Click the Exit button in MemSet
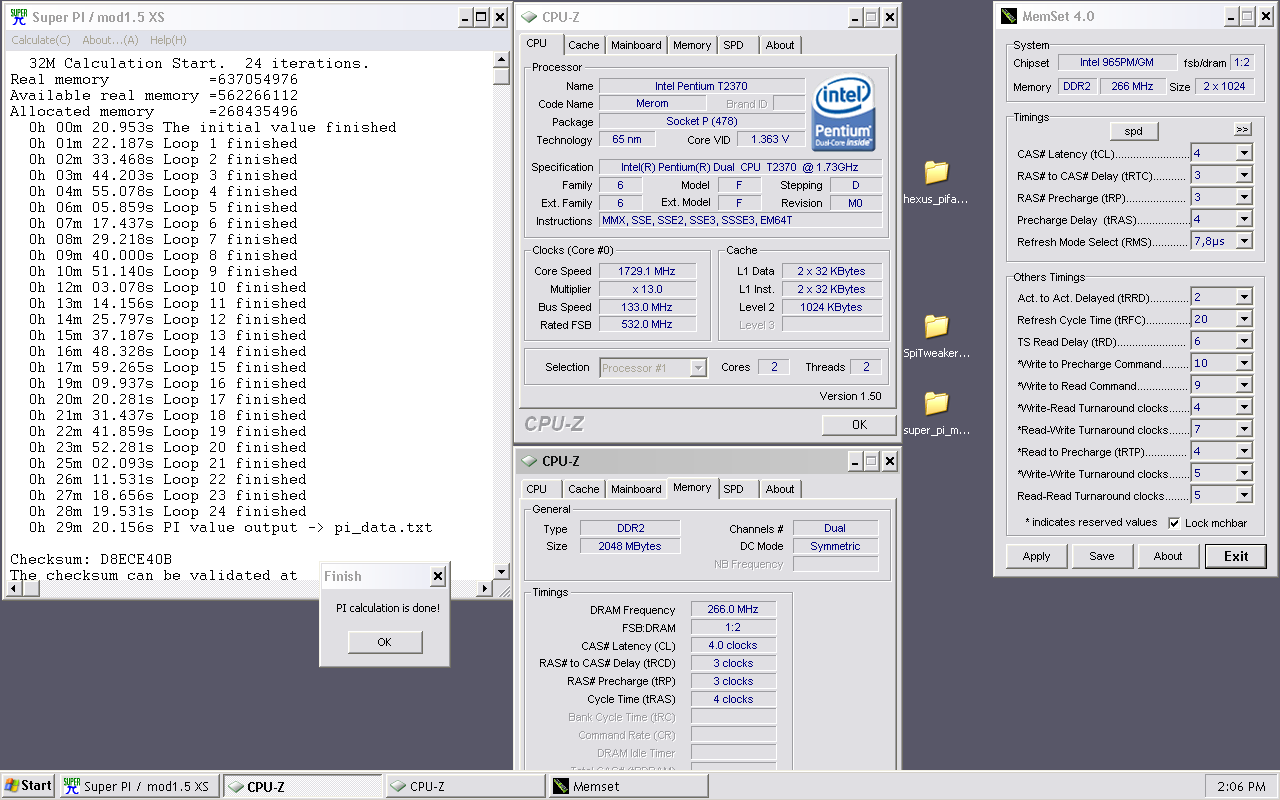The height and width of the screenshot is (800, 1280). pyautogui.click(x=1236, y=556)
